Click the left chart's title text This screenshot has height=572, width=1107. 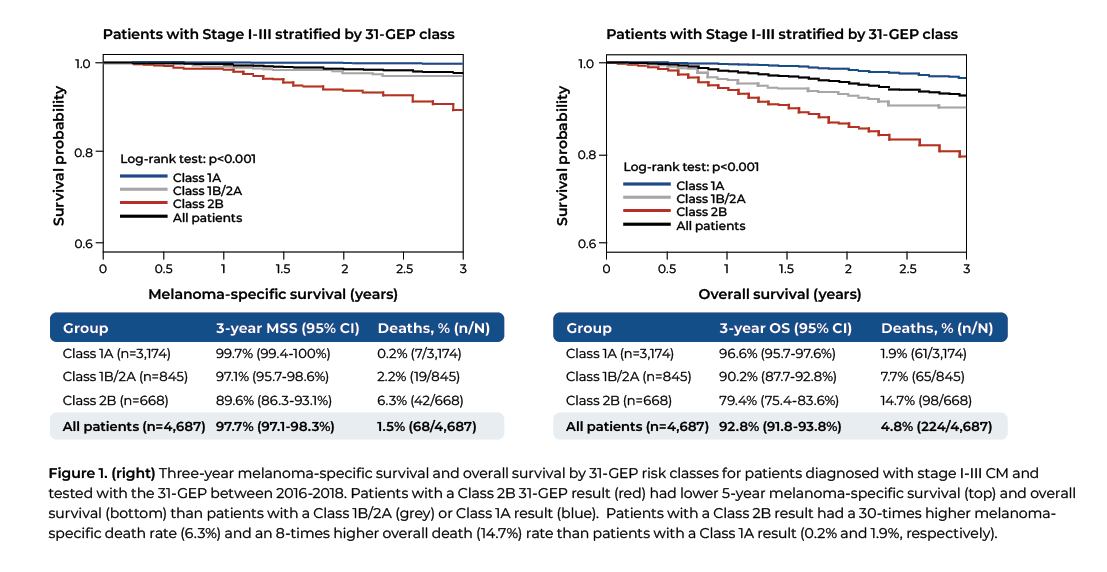point(279,35)
